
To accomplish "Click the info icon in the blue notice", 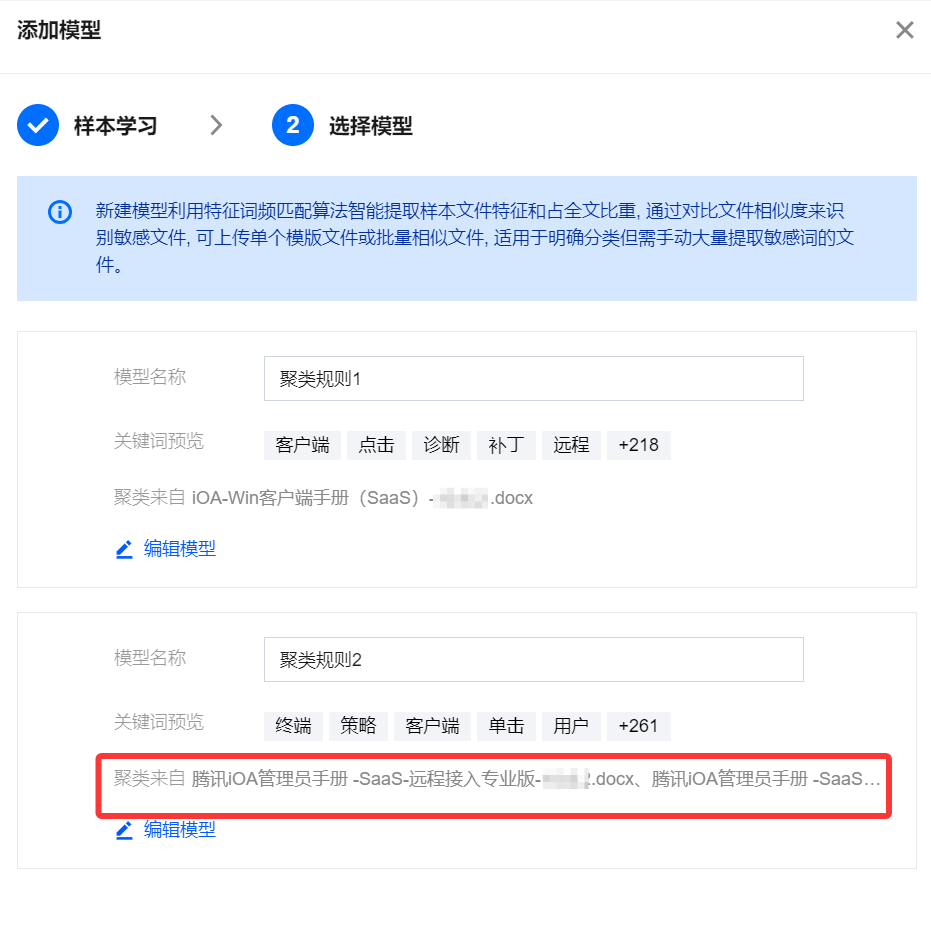I will pyautogui.click(x=60, y=212).
